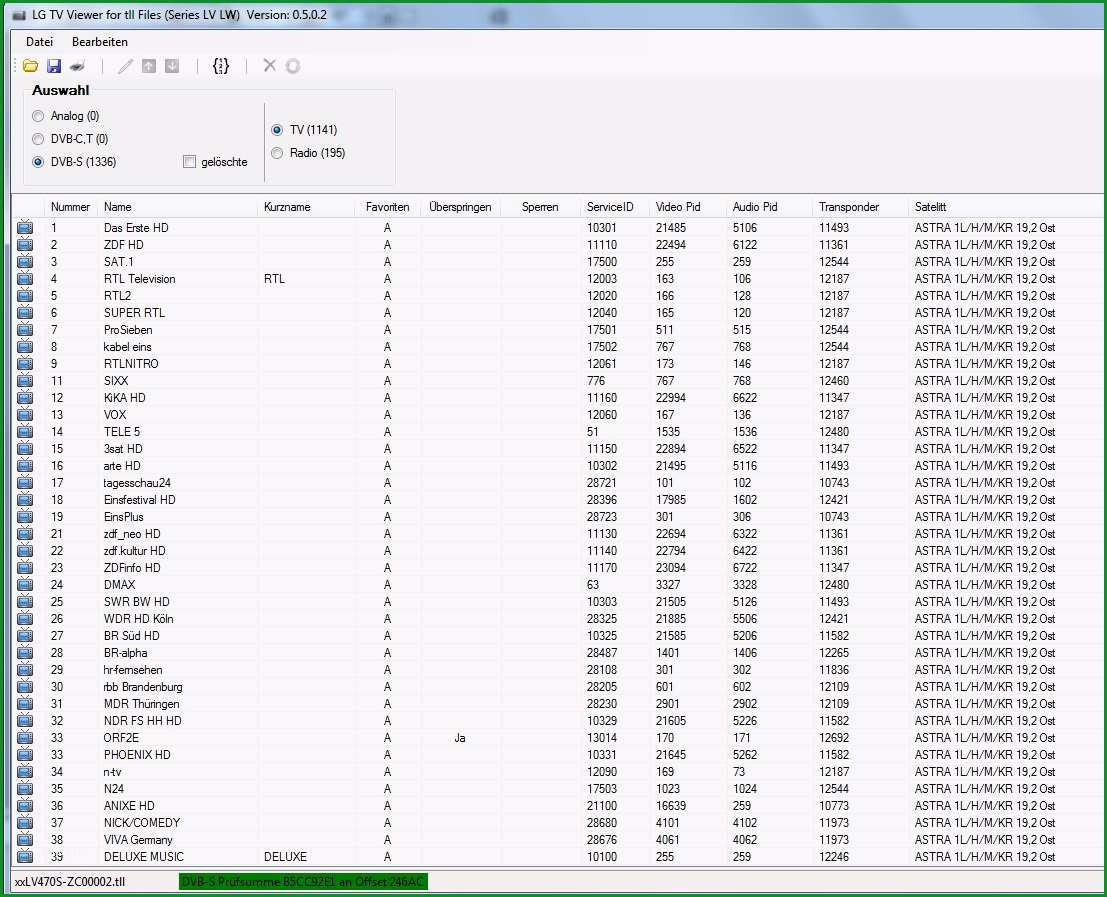Click the circular restore toolbar icon
This screenshot has height=897, width=1107.
[x=293, y=66]
